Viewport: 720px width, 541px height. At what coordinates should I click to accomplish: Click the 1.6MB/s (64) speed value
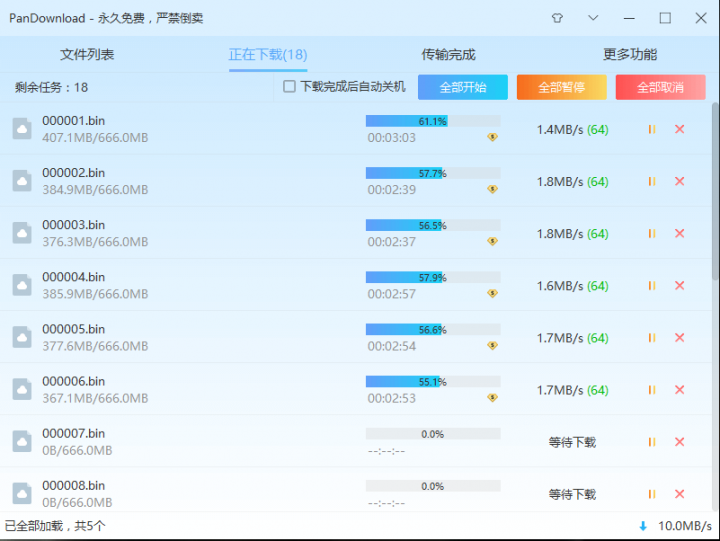click(573, 286)
